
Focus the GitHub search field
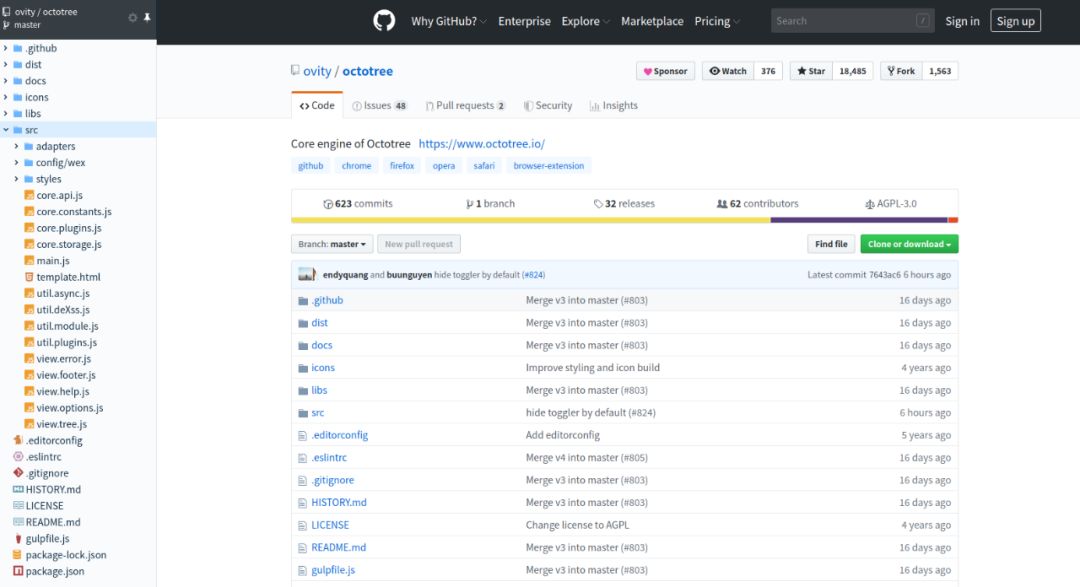coord(851,21)
